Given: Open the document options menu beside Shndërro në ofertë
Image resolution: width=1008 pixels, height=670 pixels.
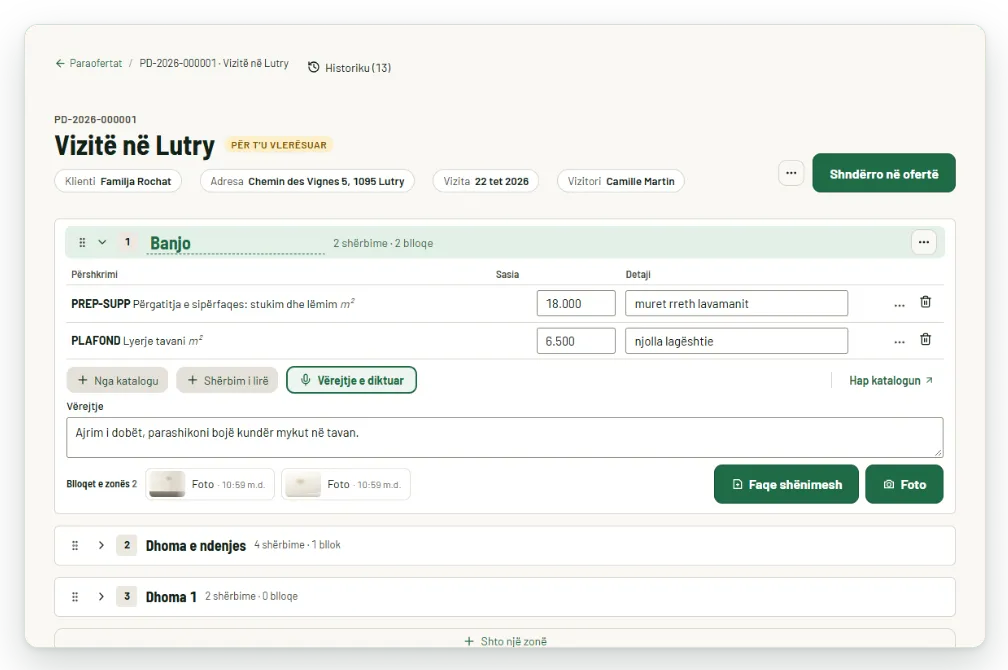Looking at the screenshot, I should click(791, 173).
